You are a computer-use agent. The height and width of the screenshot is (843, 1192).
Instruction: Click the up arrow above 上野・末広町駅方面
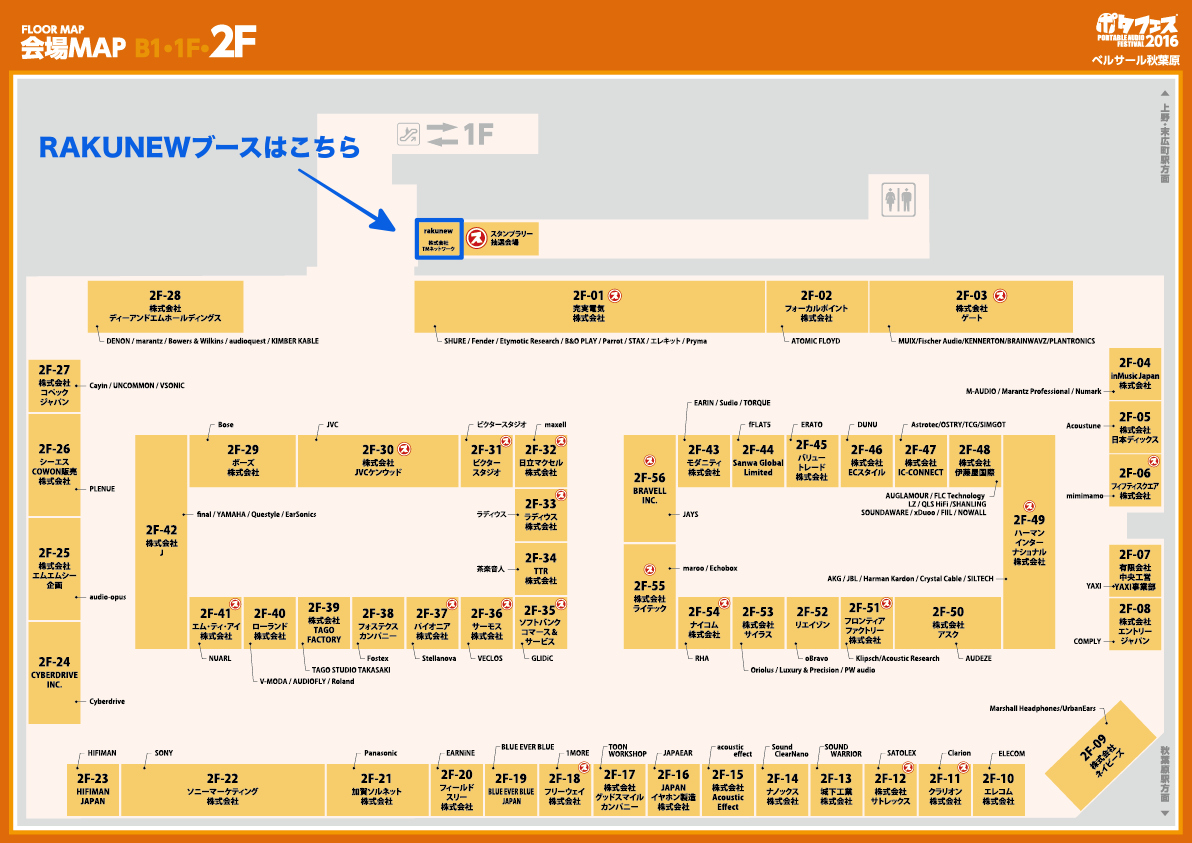1164,93
